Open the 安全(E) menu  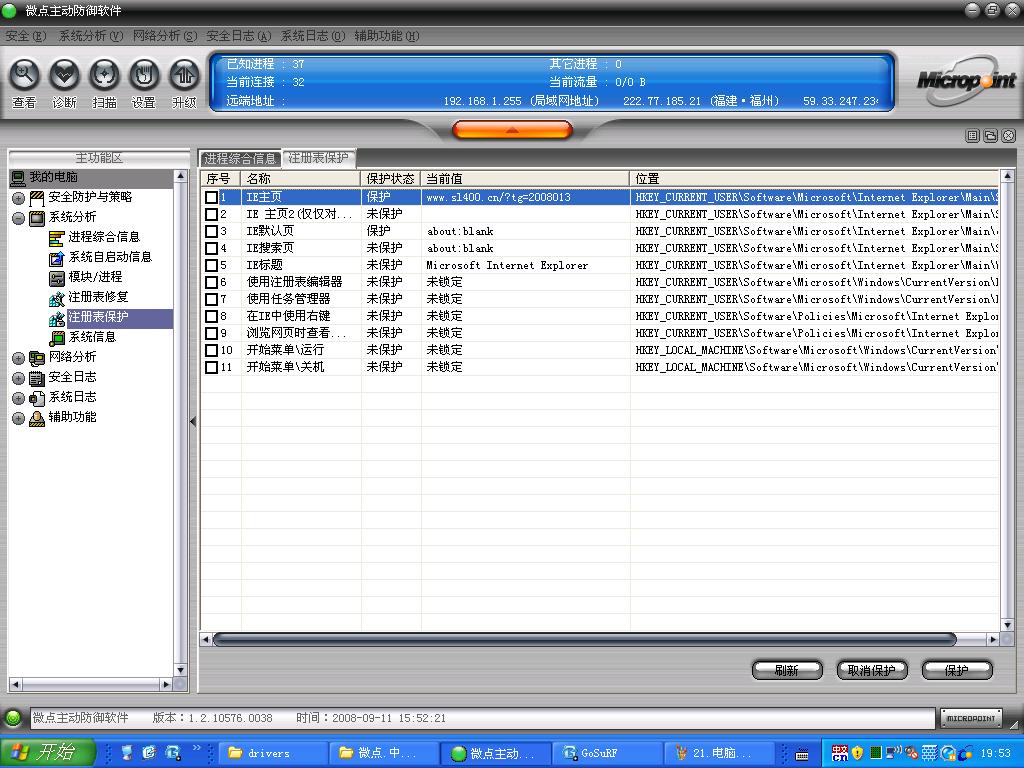click(25, 36)
